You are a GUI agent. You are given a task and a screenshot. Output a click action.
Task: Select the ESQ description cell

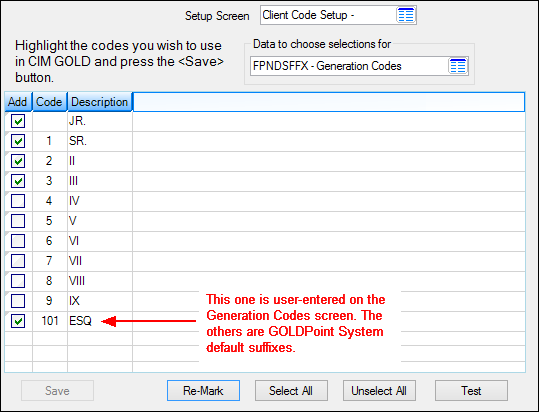point(100,321)
